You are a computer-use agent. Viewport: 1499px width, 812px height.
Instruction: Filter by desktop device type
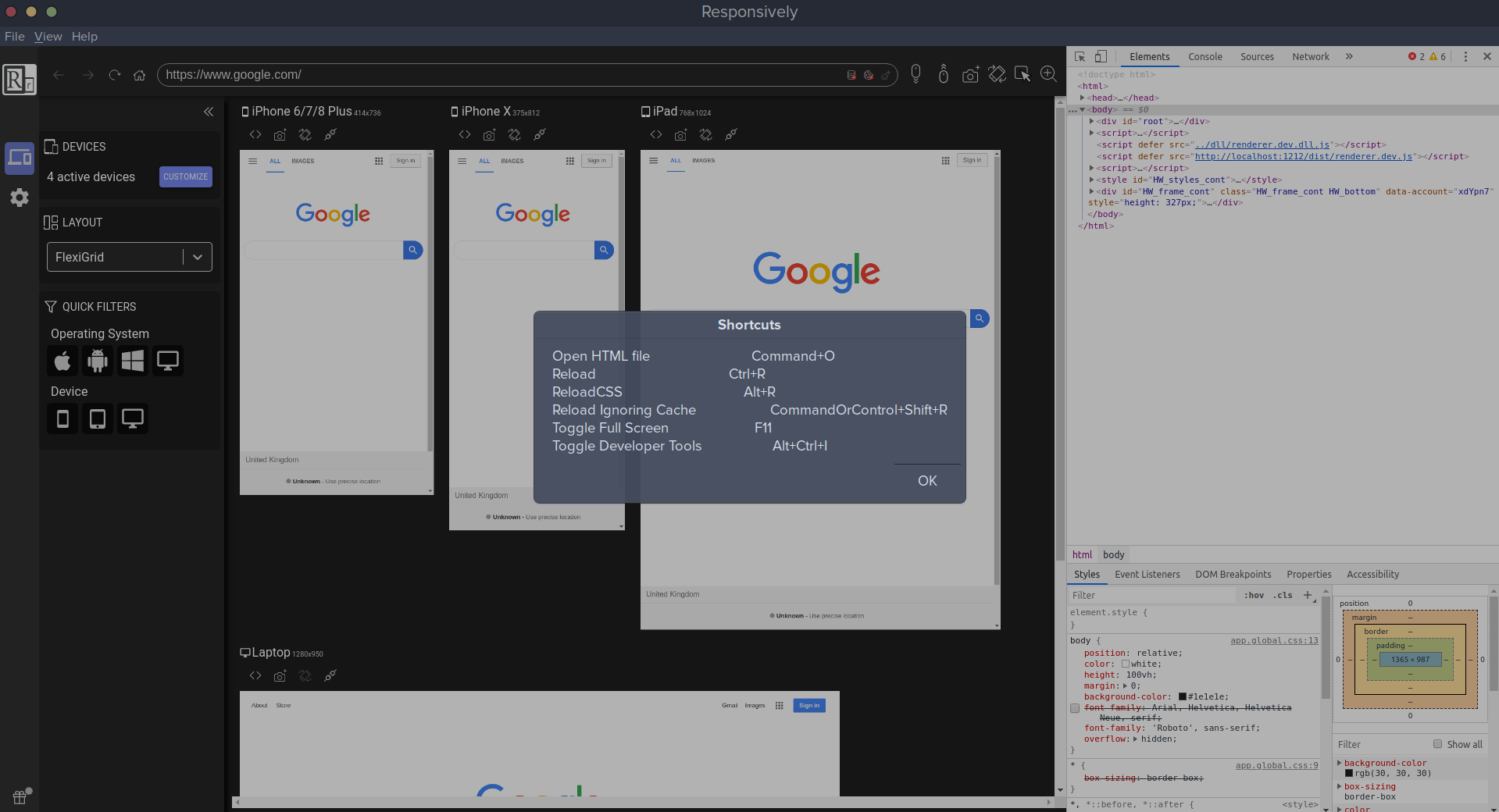[133, 418]
